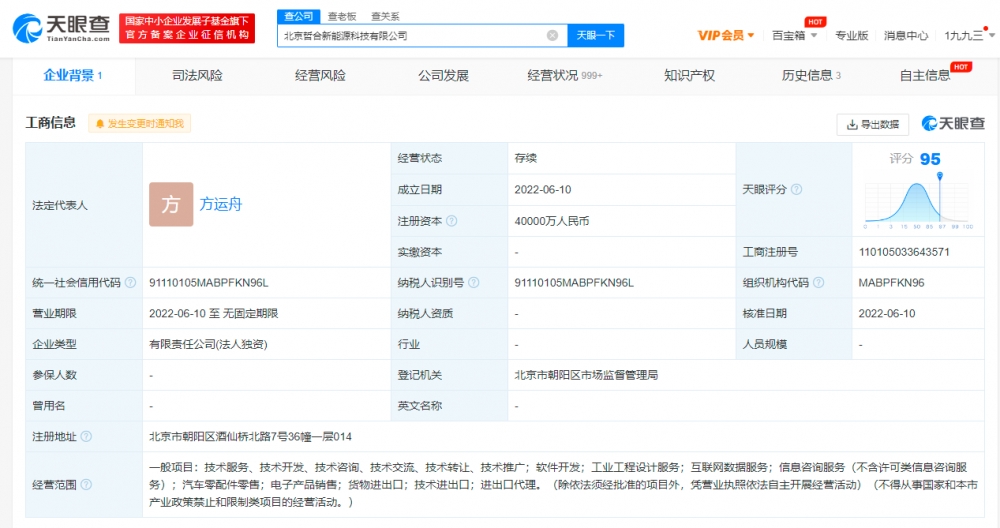Viewport: 1000px width, 528px height.
Task: Click the help icon next to 注册资本
Action: coord(452,221)
